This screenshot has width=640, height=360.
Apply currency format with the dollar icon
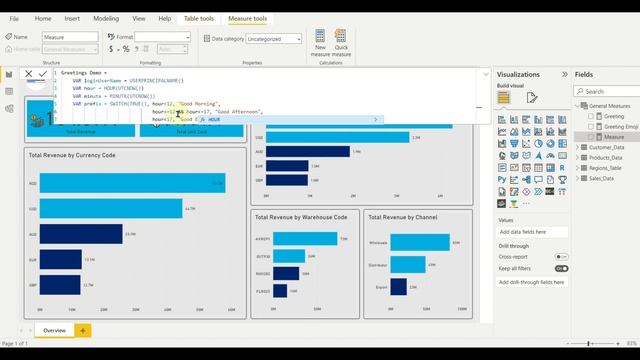[x=111, y=49]
